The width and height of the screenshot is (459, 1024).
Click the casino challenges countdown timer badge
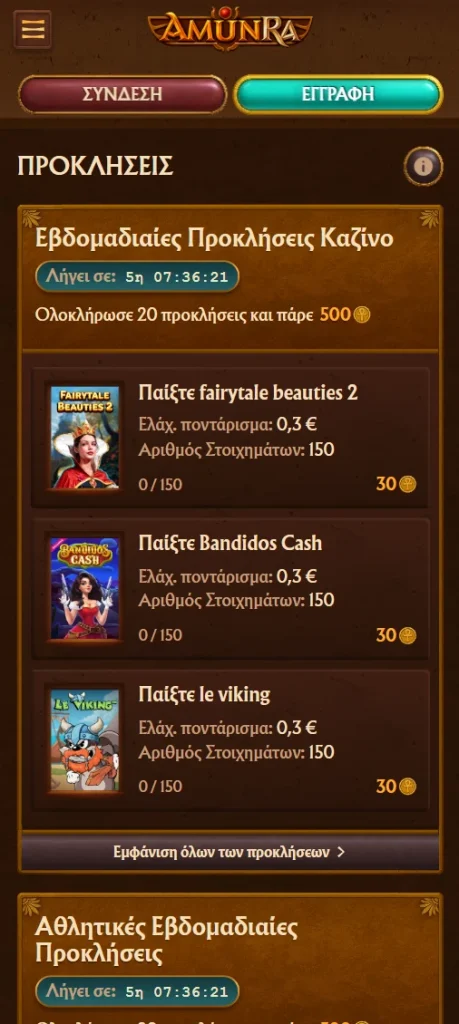click(137, 277)
